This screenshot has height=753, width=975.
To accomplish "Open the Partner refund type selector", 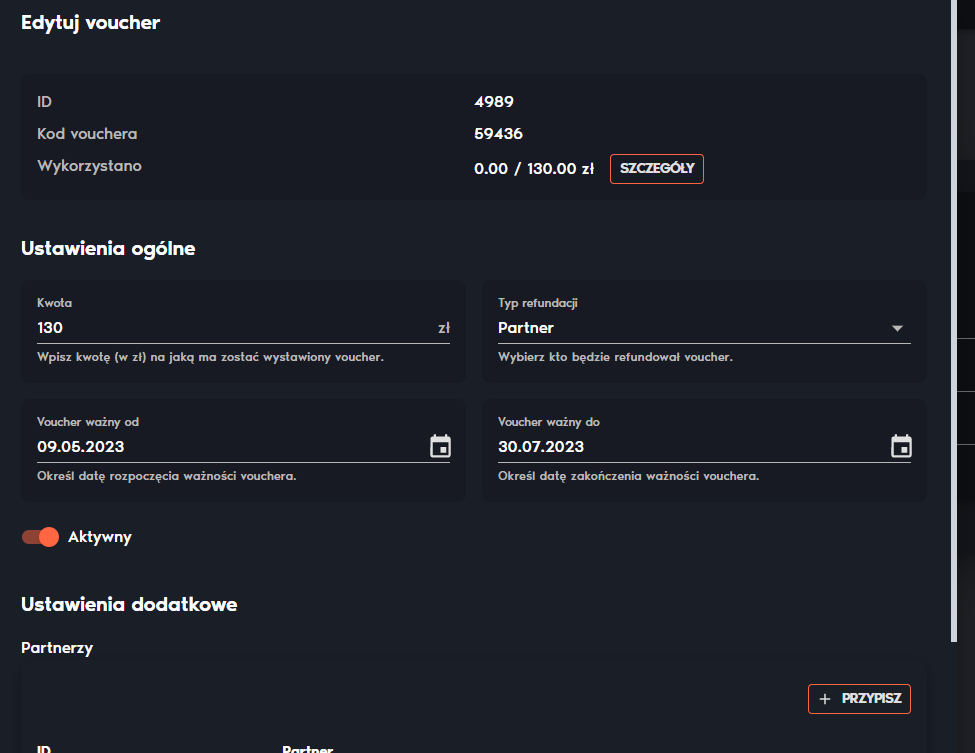I will (x=704, y=328).
